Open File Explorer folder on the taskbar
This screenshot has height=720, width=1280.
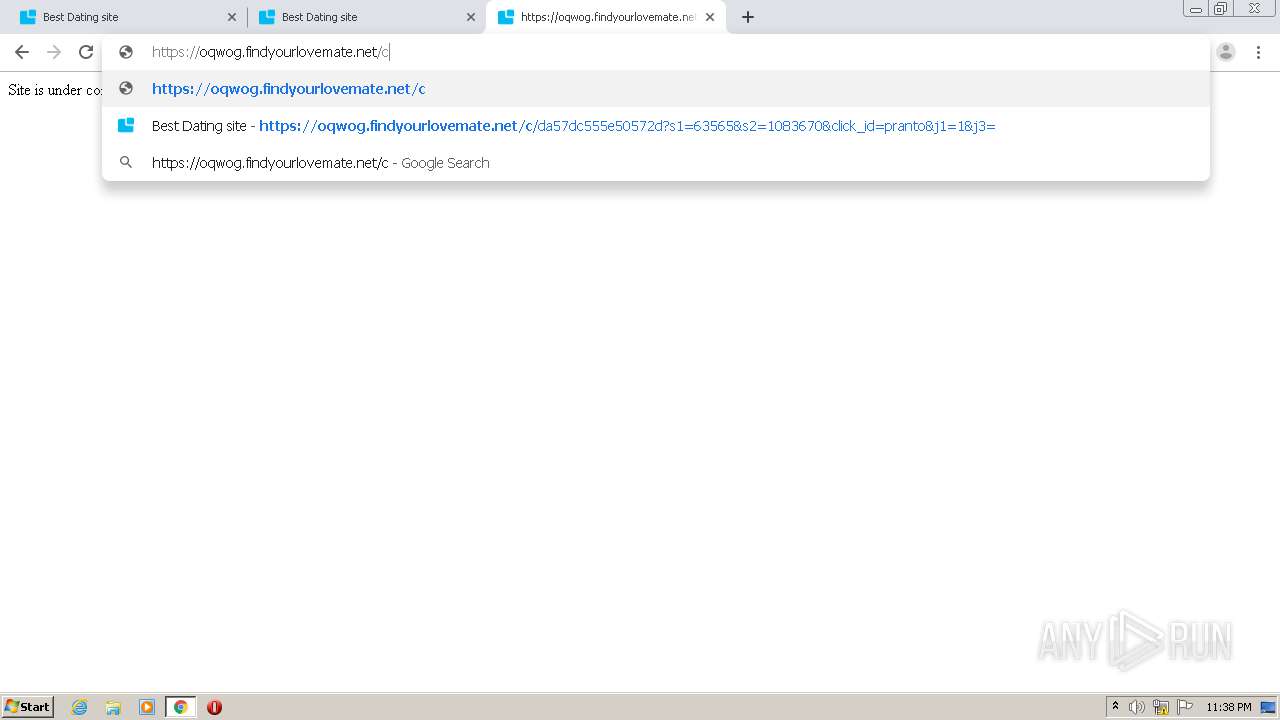[x=113, y=707]
